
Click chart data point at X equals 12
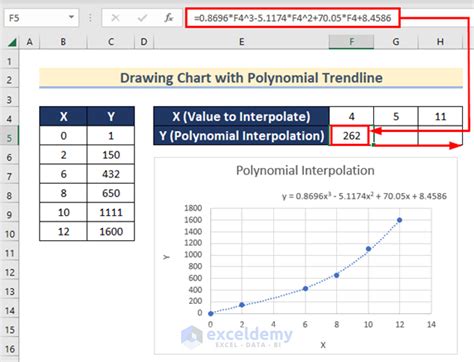(399, 220)
